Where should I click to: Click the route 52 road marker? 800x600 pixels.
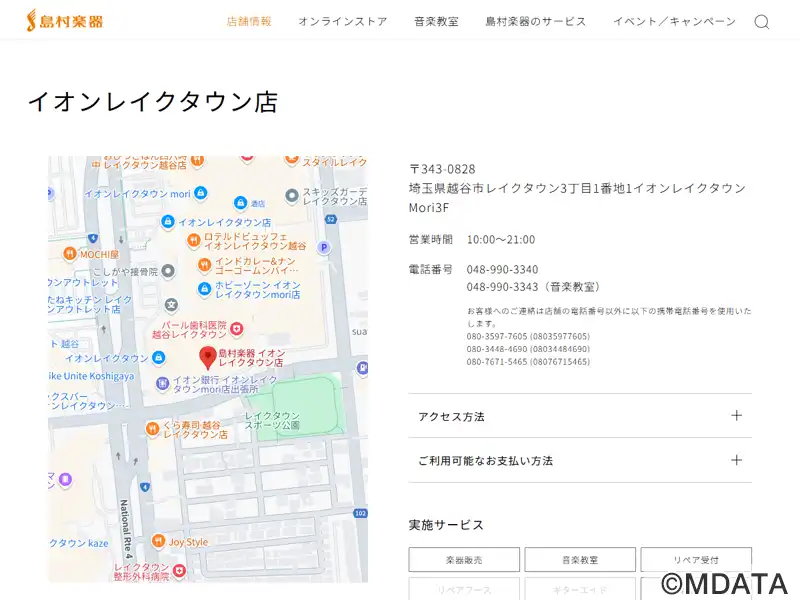[331, 219]
